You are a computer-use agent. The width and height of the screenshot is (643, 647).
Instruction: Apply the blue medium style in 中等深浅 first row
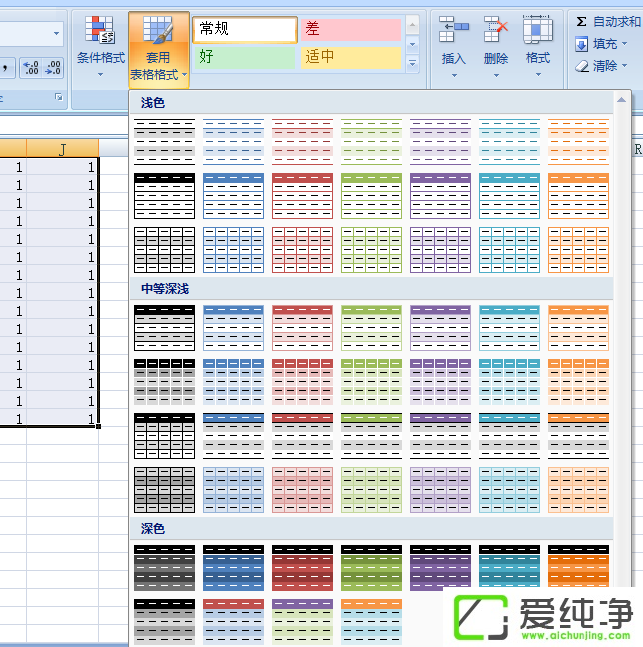(x=233, y=328)
